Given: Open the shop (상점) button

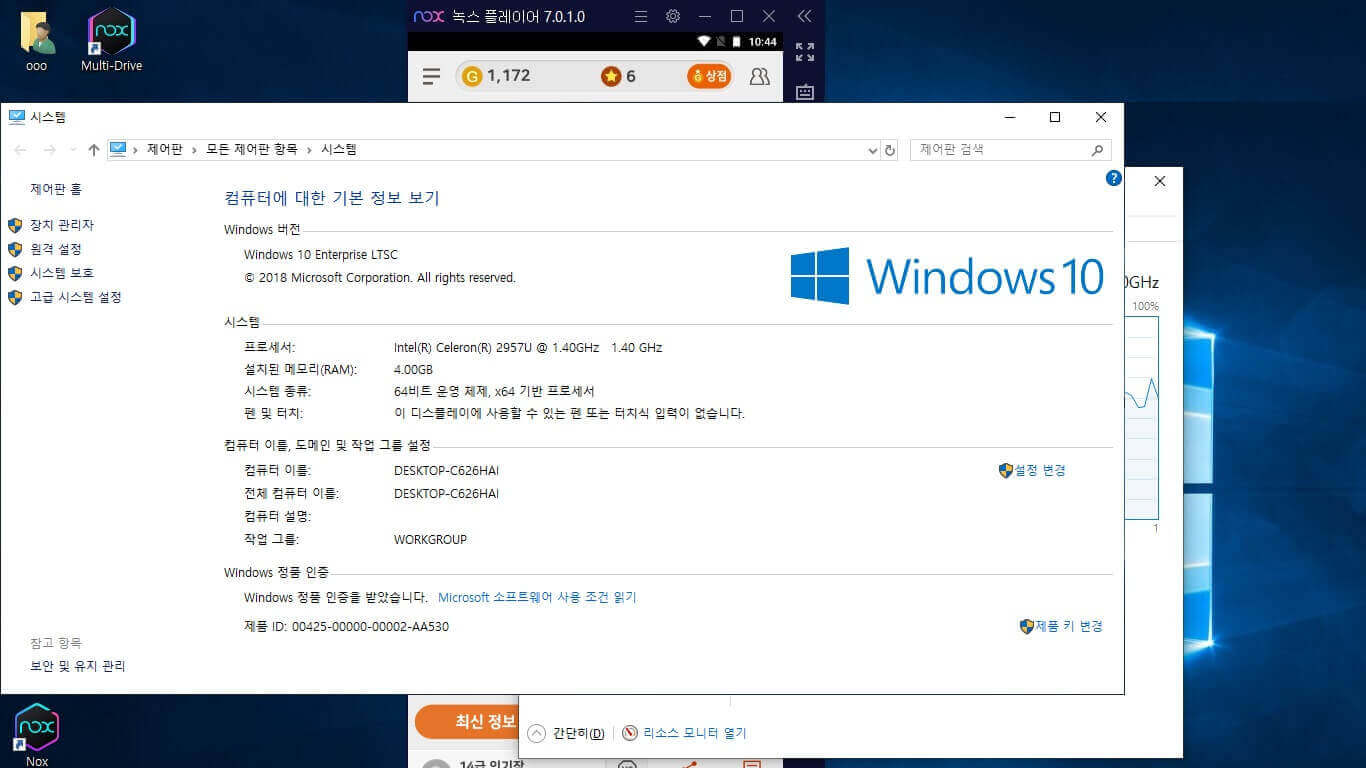Looking at the screenshot, I should (709, 76).
